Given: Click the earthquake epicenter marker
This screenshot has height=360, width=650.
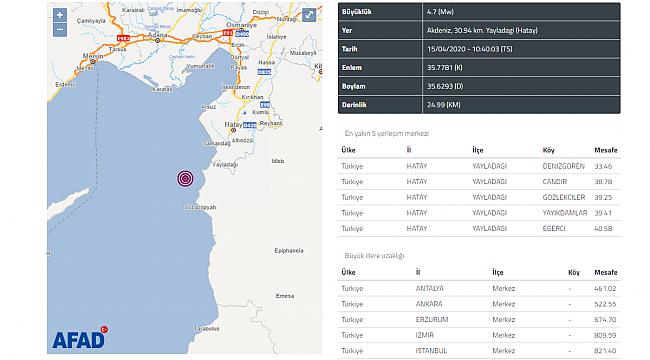Looking at the screenshot, I should pyautogui.click(x=185, y=178).
